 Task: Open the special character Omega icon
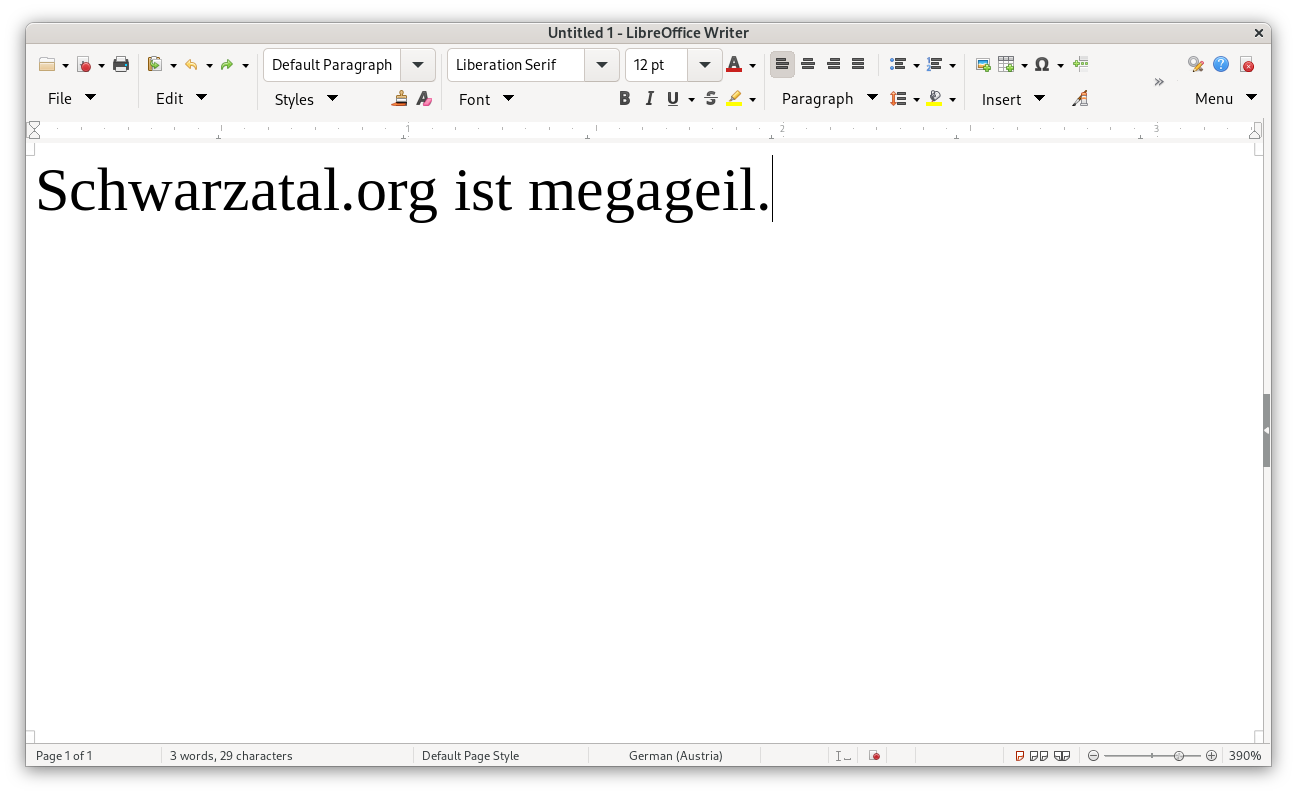pyautogui.click(x=1042, y=65)
